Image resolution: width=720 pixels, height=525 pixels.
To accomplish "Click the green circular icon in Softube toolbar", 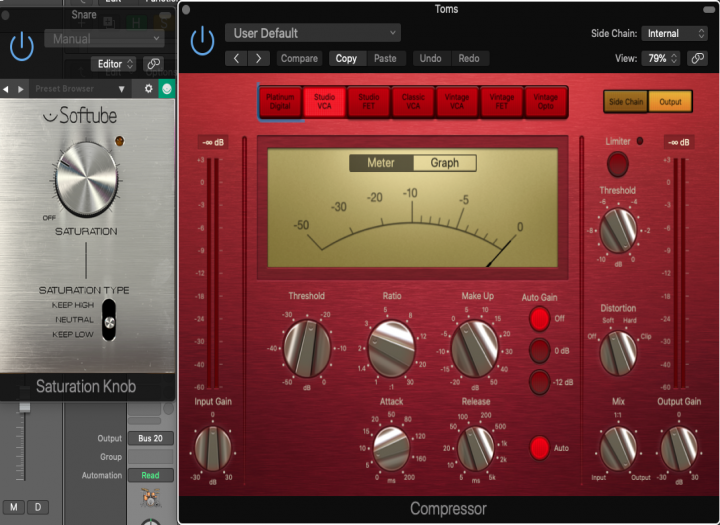I will point(167,89).
